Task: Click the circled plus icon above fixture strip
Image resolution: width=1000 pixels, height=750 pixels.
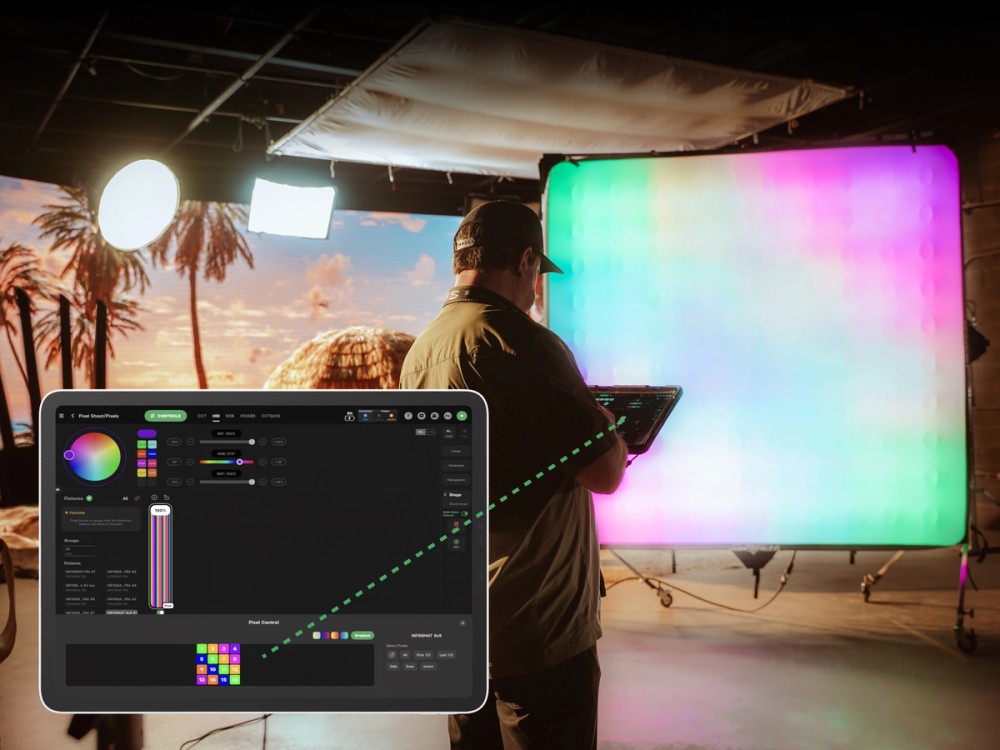Action: click(x=154, y=497)
